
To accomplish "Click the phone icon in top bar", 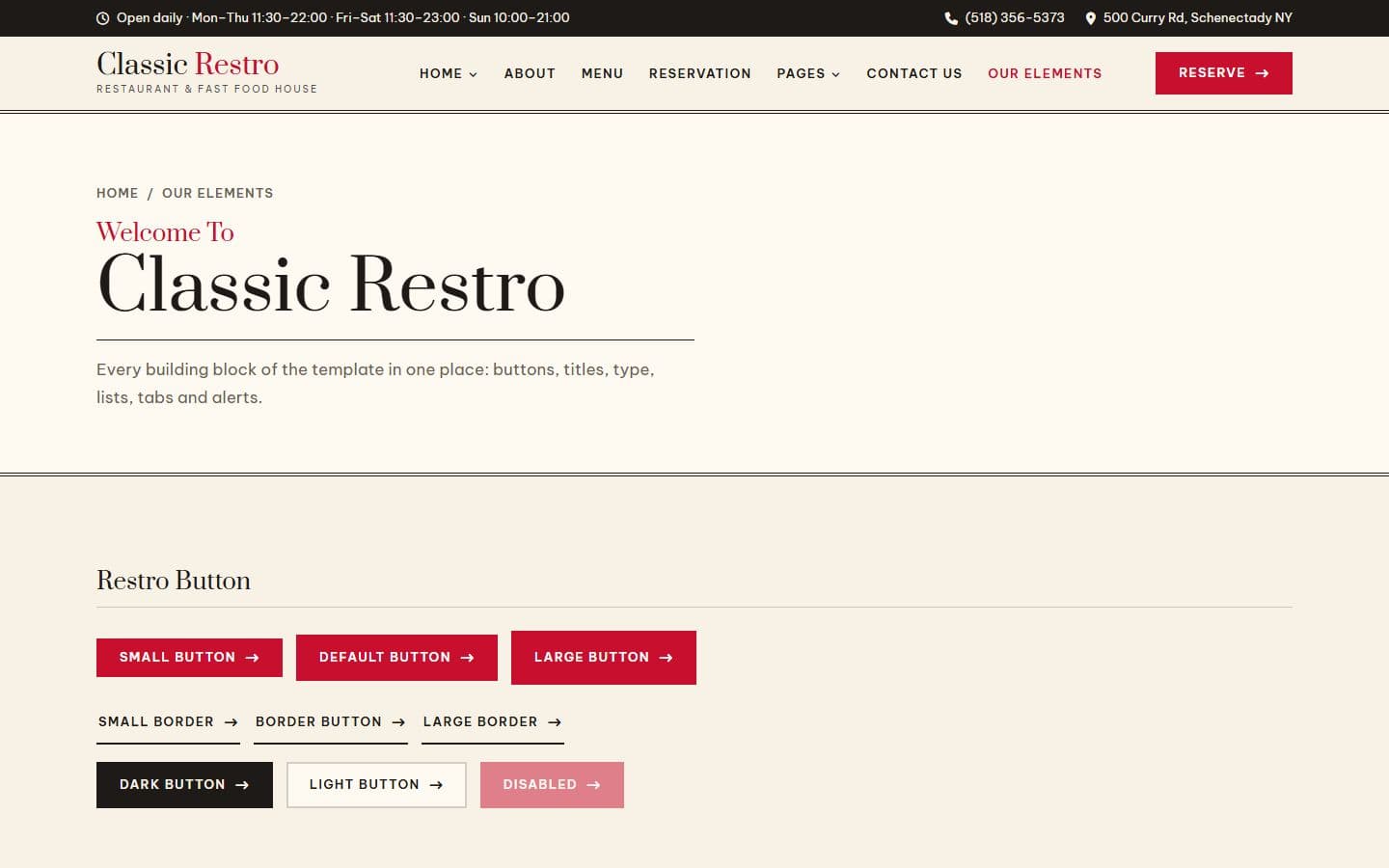I will (x=951, y=18).
